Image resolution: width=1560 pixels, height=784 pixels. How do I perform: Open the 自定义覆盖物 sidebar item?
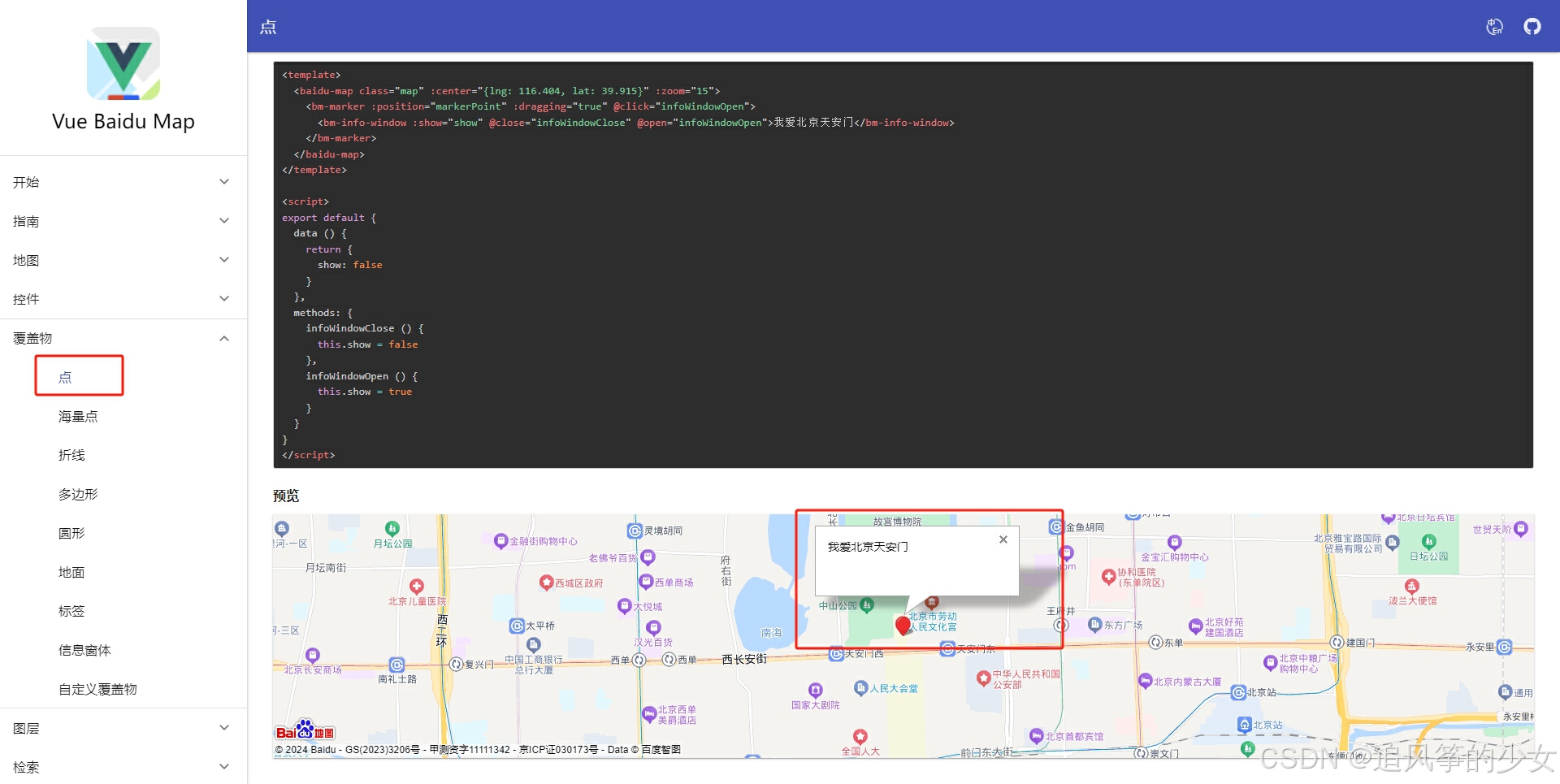pos(97,689)
